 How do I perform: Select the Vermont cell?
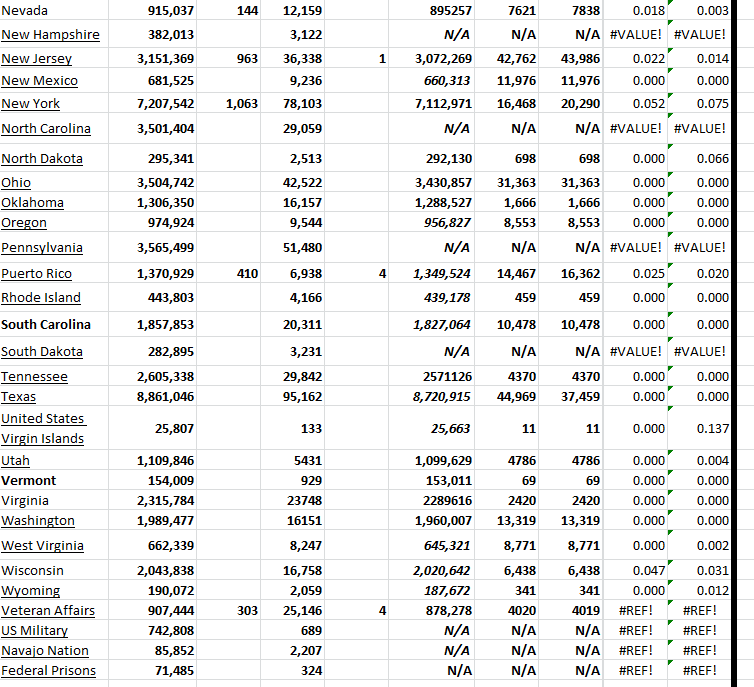pos(54,481)
